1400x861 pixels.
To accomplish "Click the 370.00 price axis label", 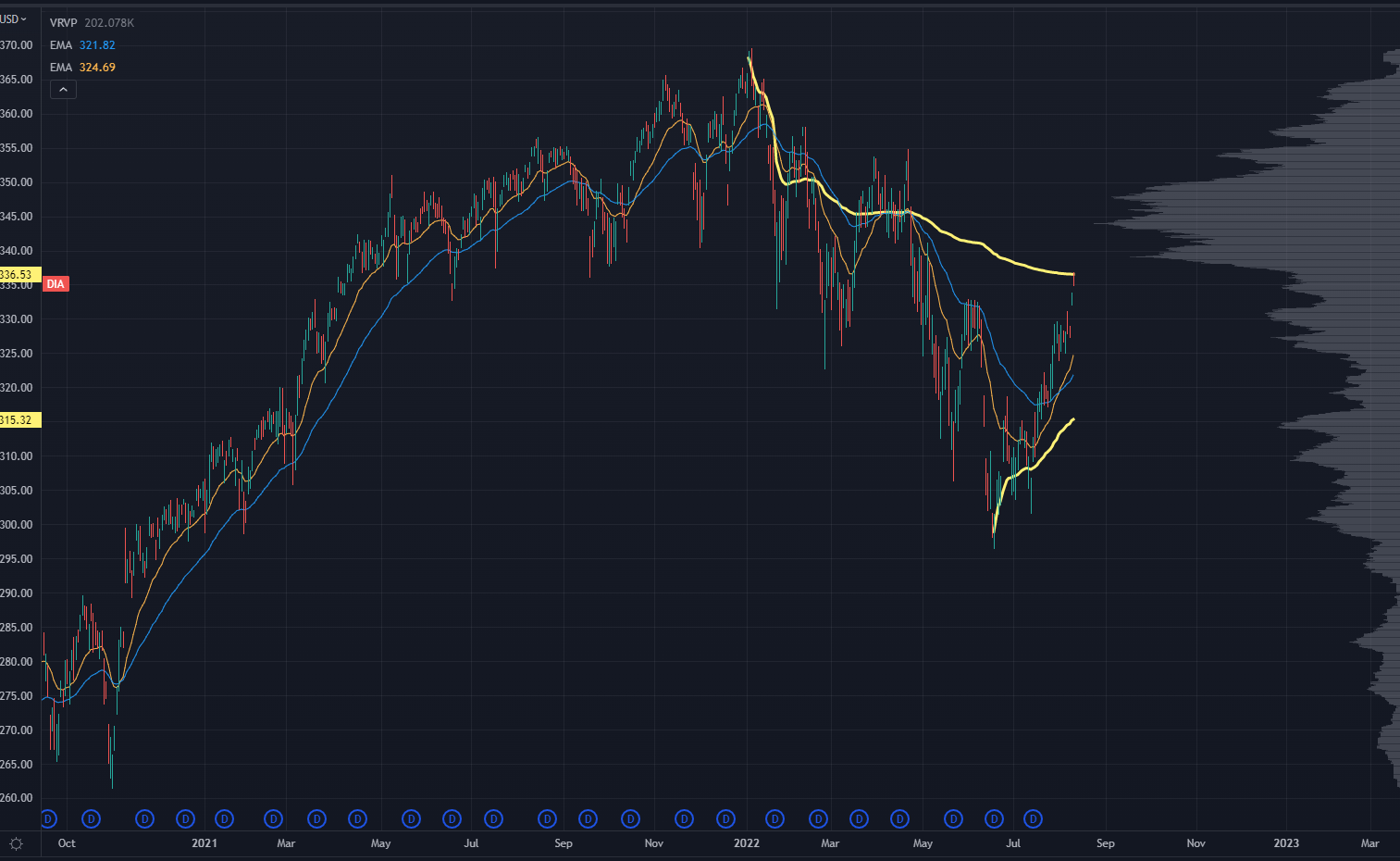I will click(17, 45).
